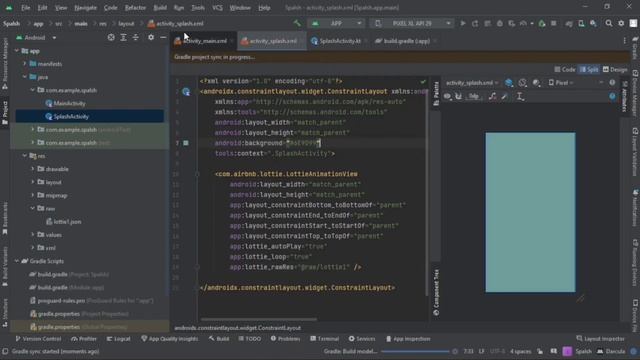Click the Guidelines icon in the designer toolbar
This screenshot has width=640, height=360.
[x=520, y=96]
